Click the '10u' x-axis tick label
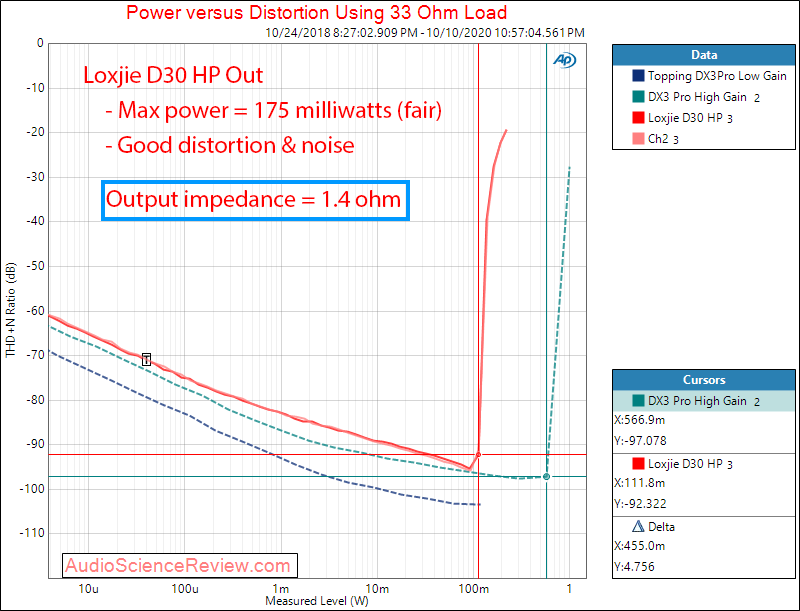 (88, 589)
